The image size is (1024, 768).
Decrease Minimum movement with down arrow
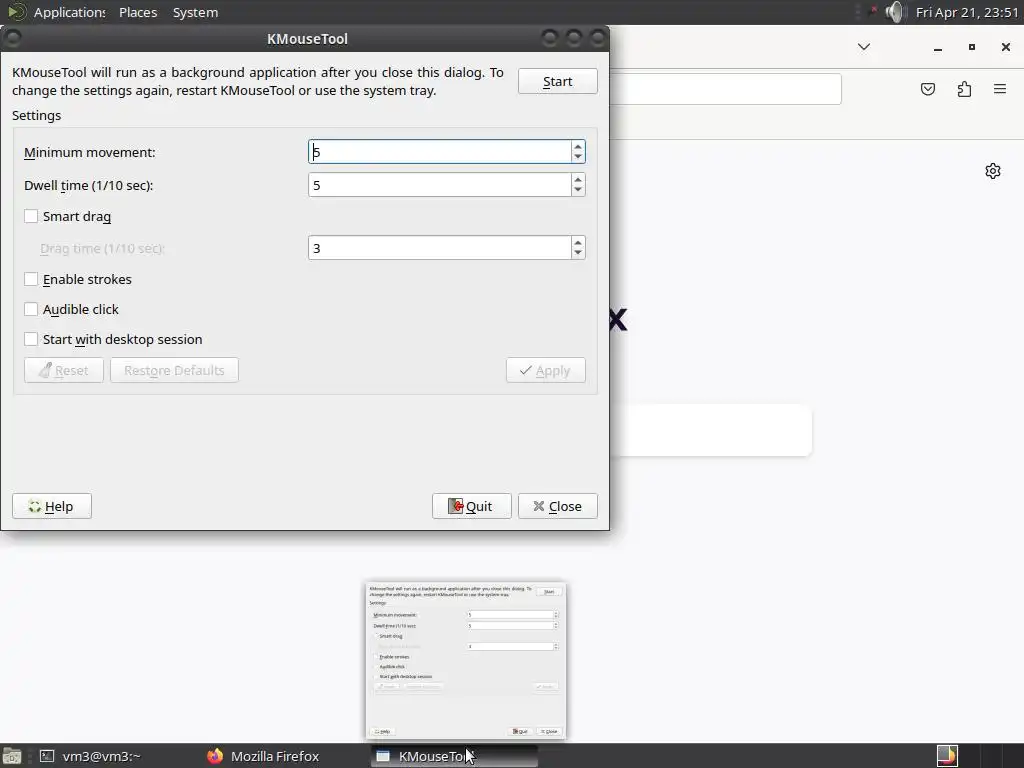pos(577,157)
